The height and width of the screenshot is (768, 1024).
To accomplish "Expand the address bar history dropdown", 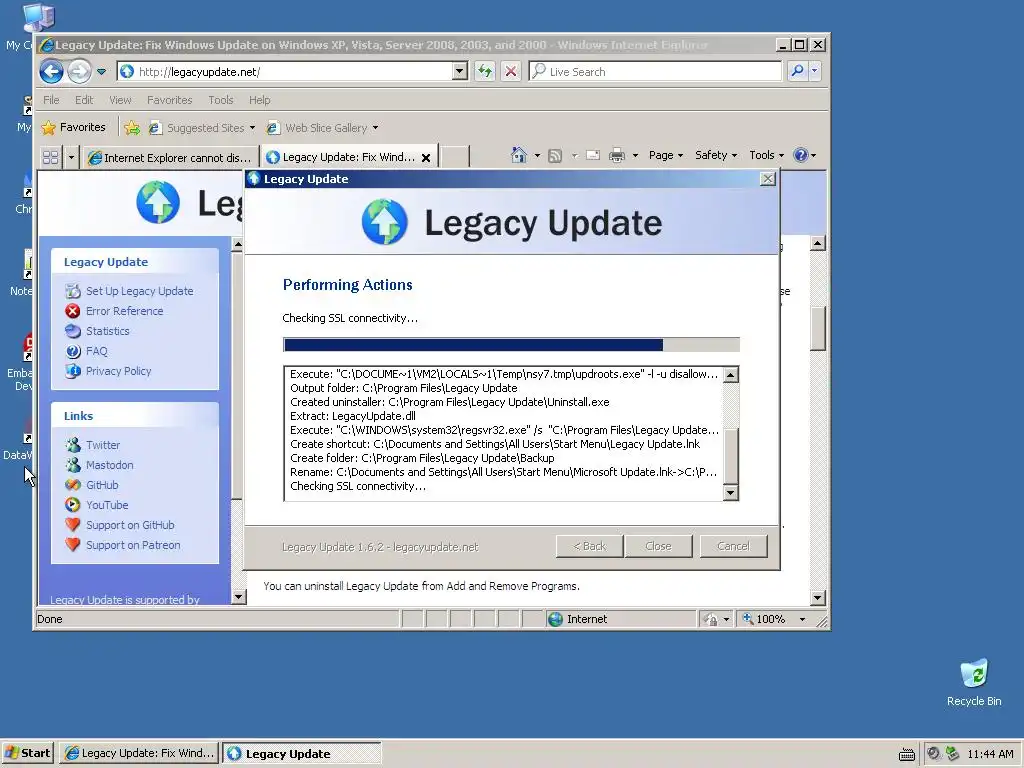I will pos(460,71).
